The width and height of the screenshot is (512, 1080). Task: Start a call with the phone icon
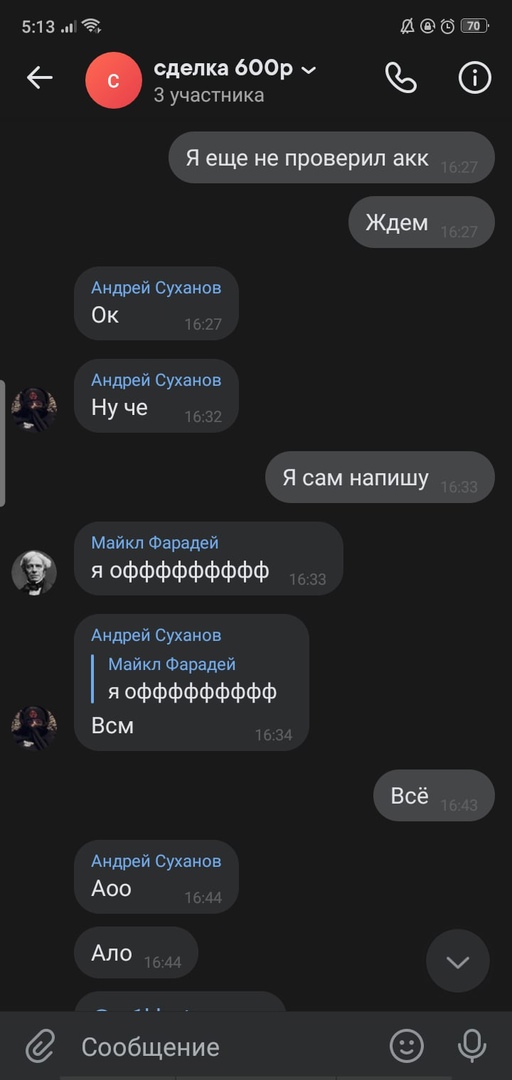pos(400,78)
